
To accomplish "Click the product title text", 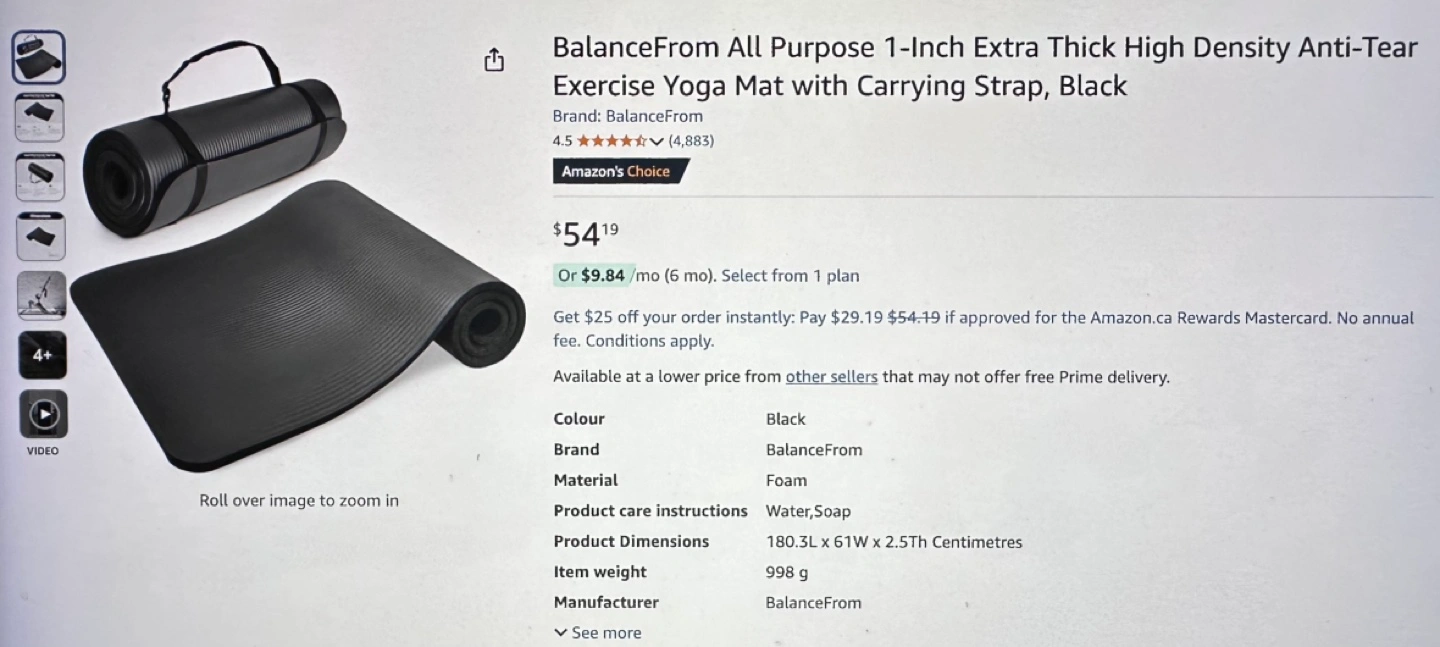I will tap(984, 66).
